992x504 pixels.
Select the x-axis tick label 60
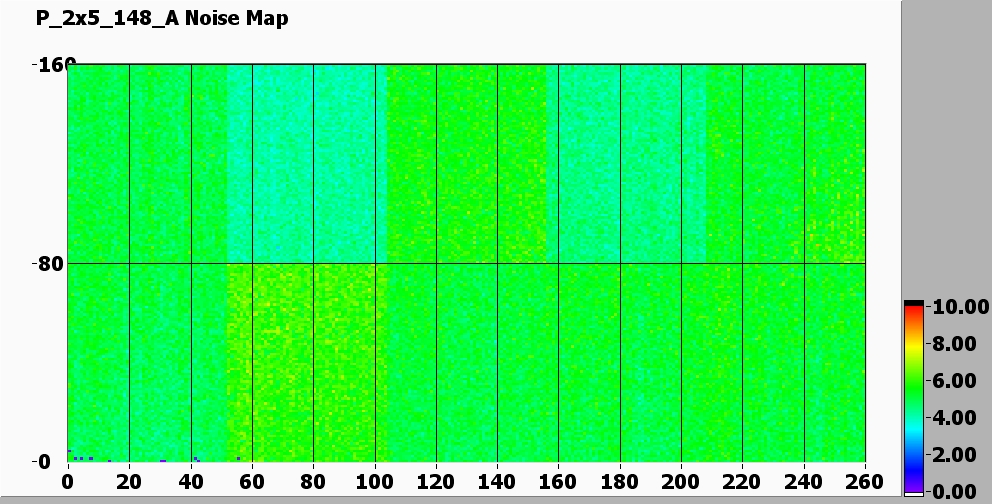(252, 480)
